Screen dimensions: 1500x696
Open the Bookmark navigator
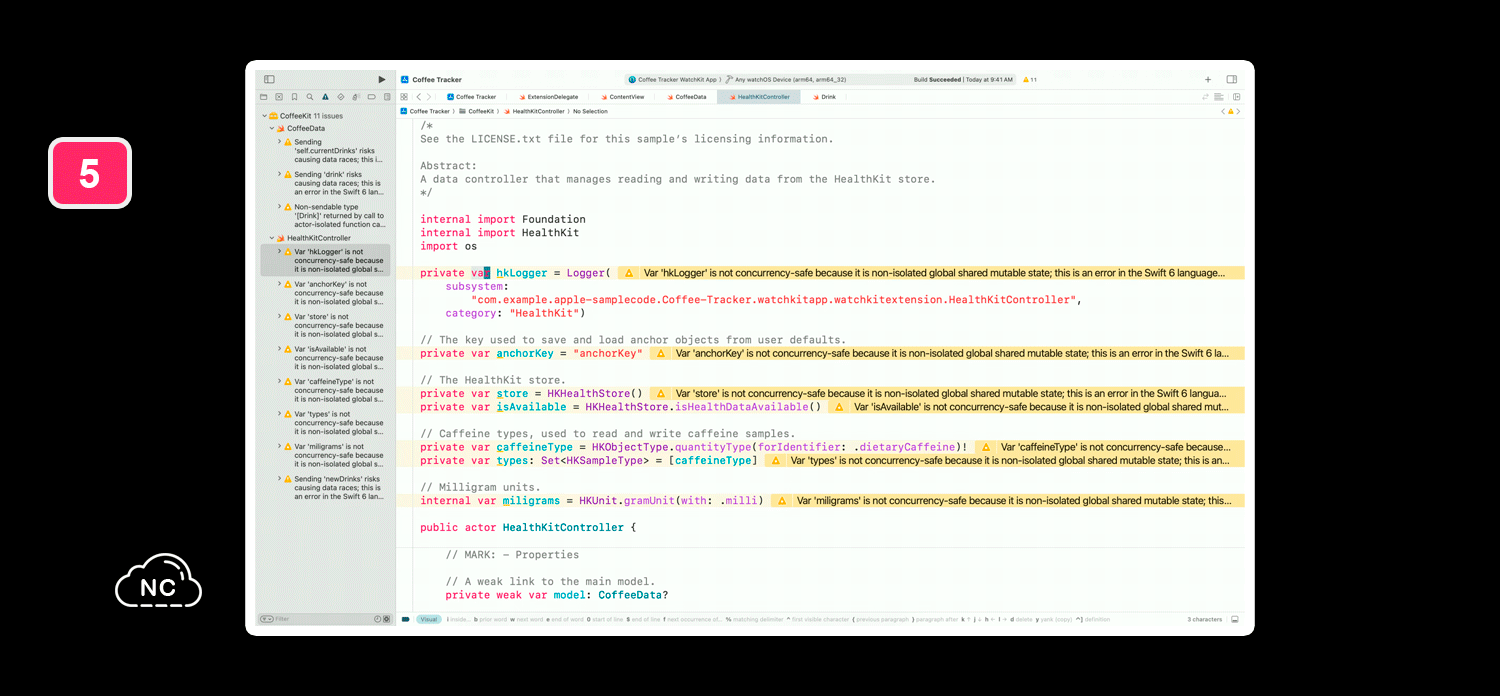[295, 97]
